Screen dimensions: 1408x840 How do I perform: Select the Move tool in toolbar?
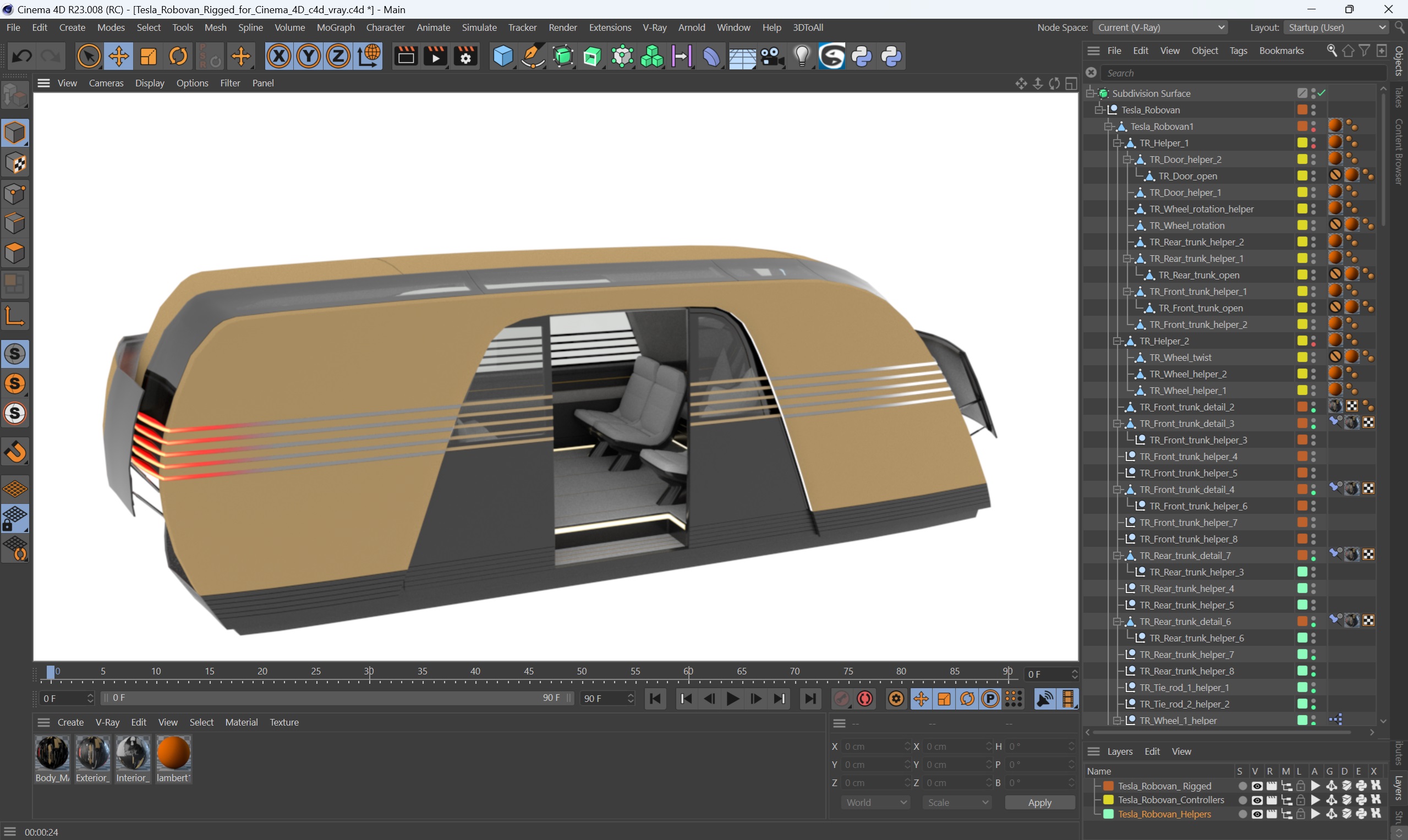pyautogui.click(x=118, y=57)
